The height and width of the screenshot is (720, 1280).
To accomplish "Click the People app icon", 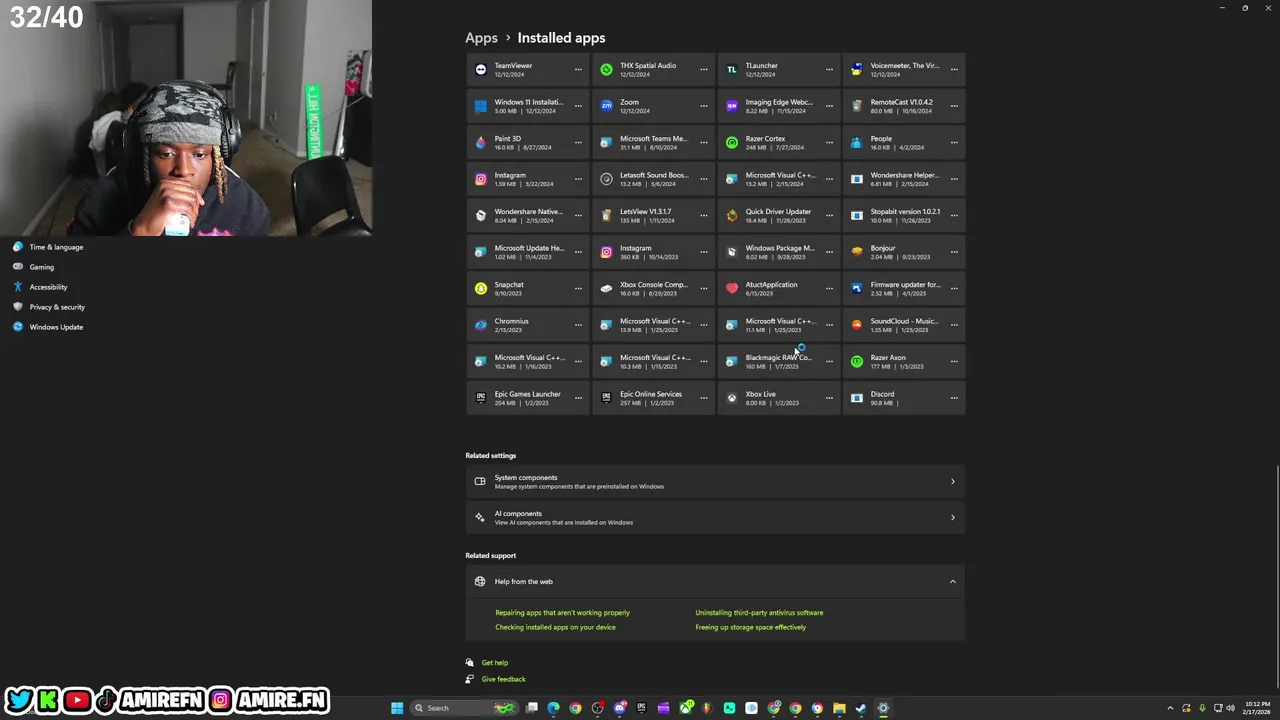I will tap(857, 143).
